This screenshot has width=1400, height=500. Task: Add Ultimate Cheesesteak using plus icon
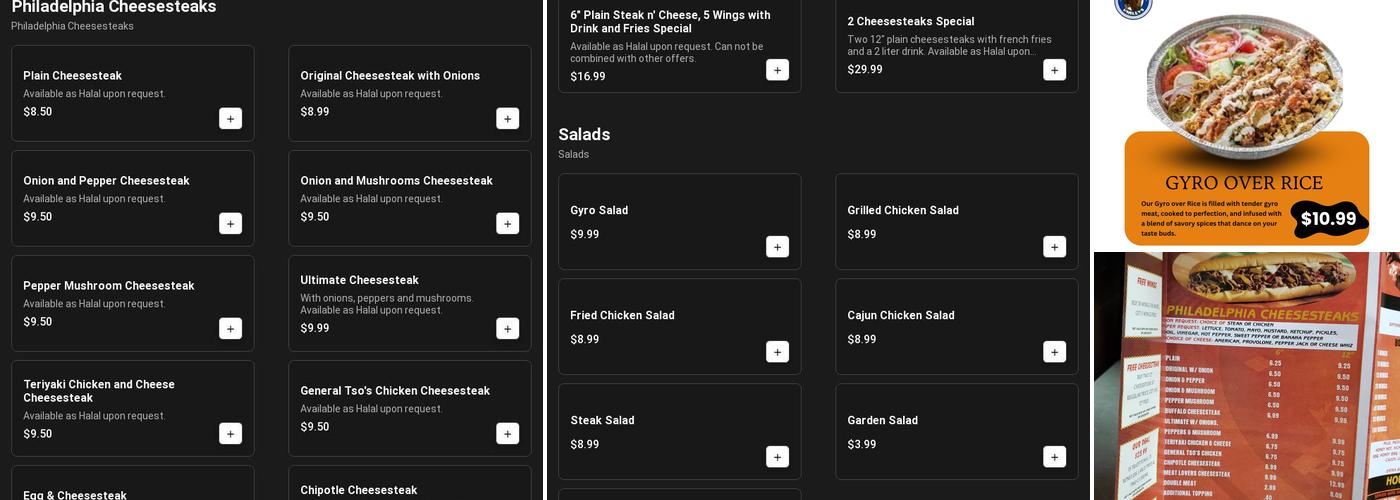[x=507, y=329]
